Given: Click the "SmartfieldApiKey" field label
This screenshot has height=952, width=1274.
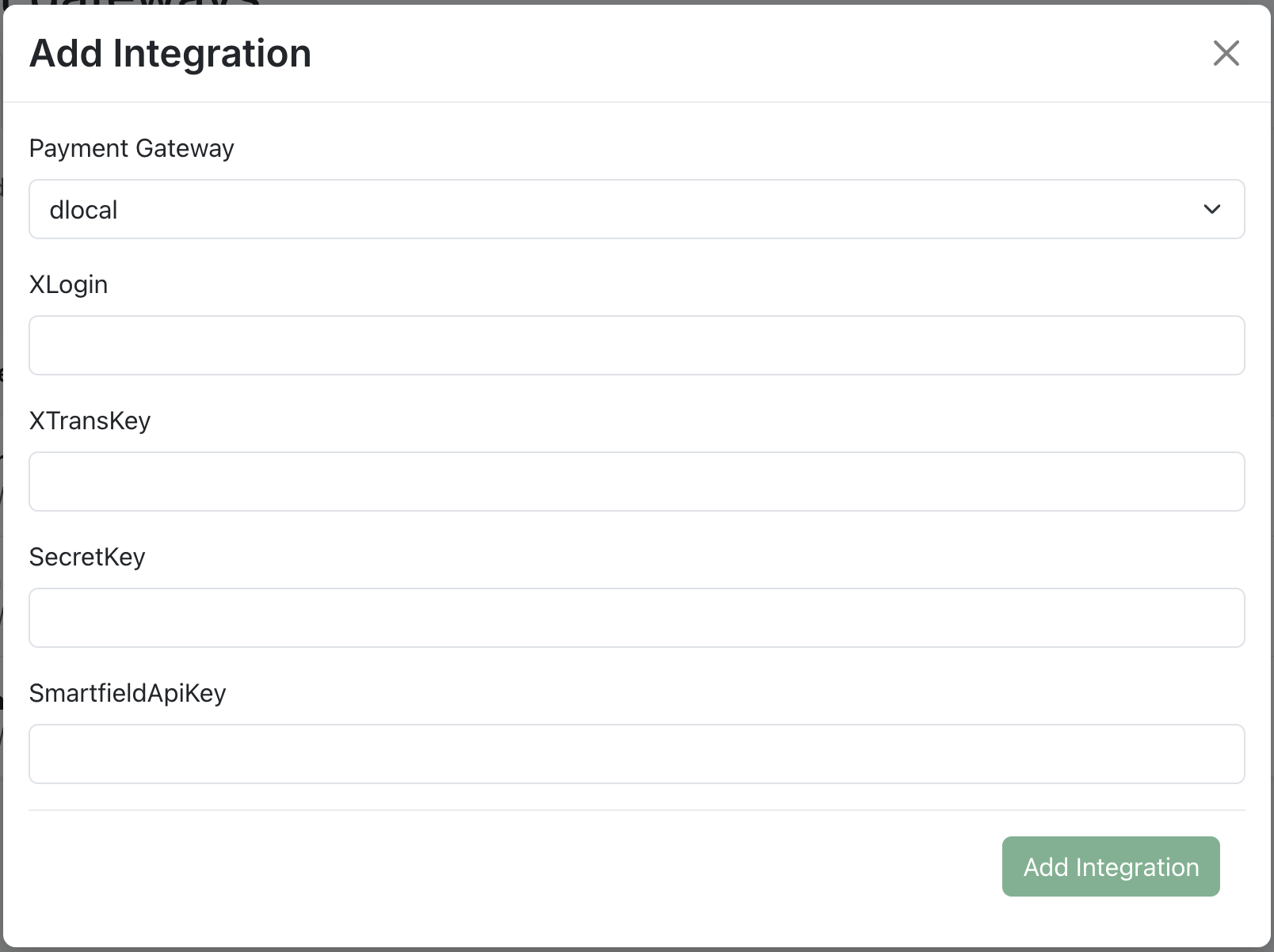Looking at the screenshot, I should pos(128,693).
